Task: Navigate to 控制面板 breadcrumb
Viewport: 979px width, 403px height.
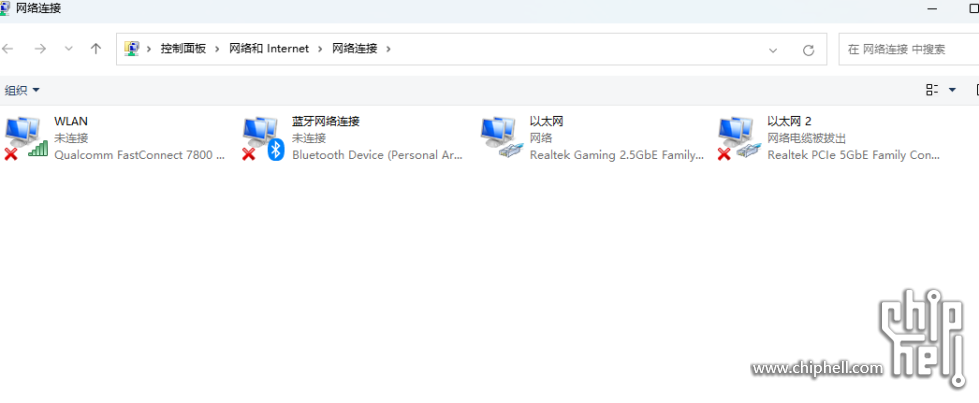Action: pos(183,49)
